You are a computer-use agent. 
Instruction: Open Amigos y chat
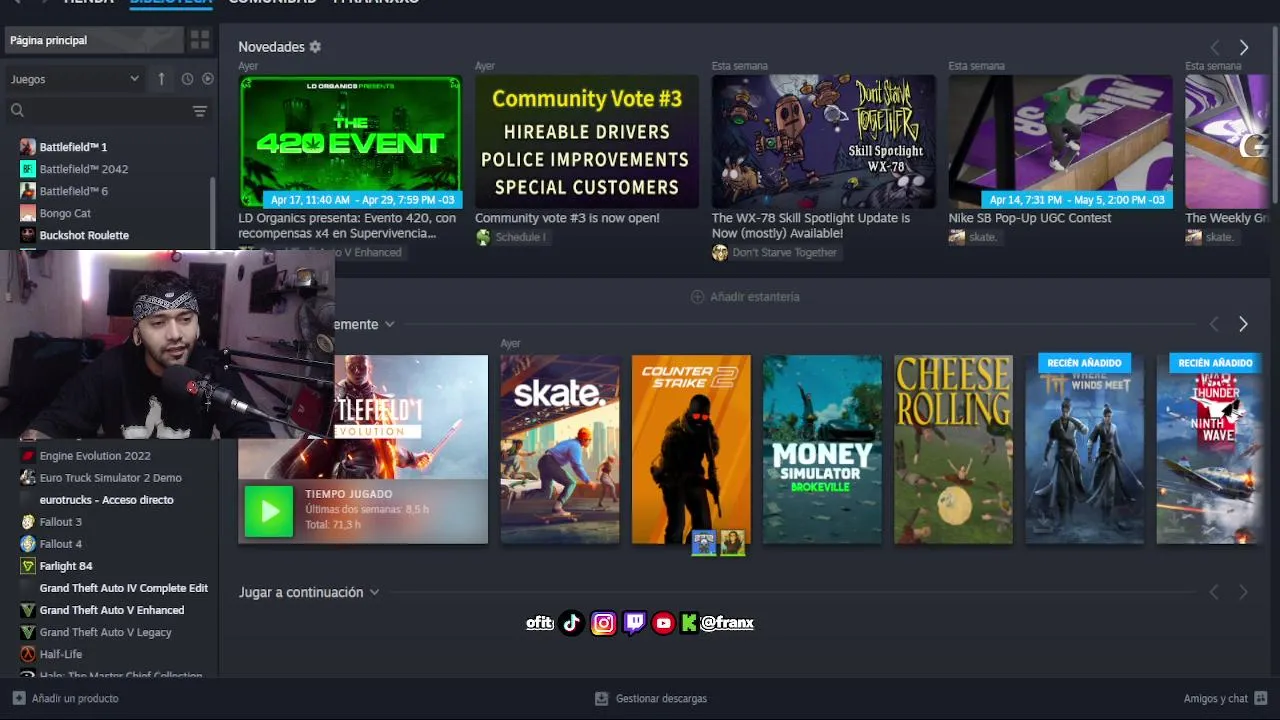(1226, 699)
